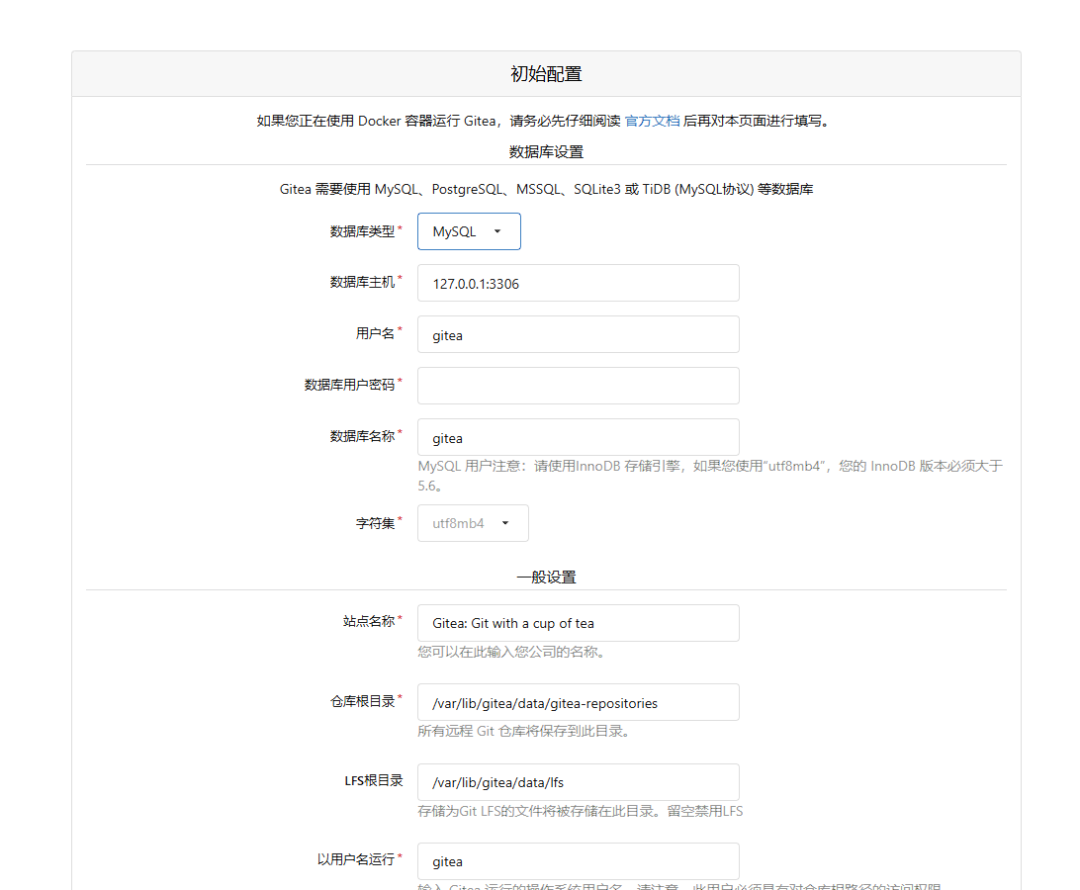This screenshot has height=890, width=1080.
Task: Click the 站点名称 field
Action: point(578,623)
